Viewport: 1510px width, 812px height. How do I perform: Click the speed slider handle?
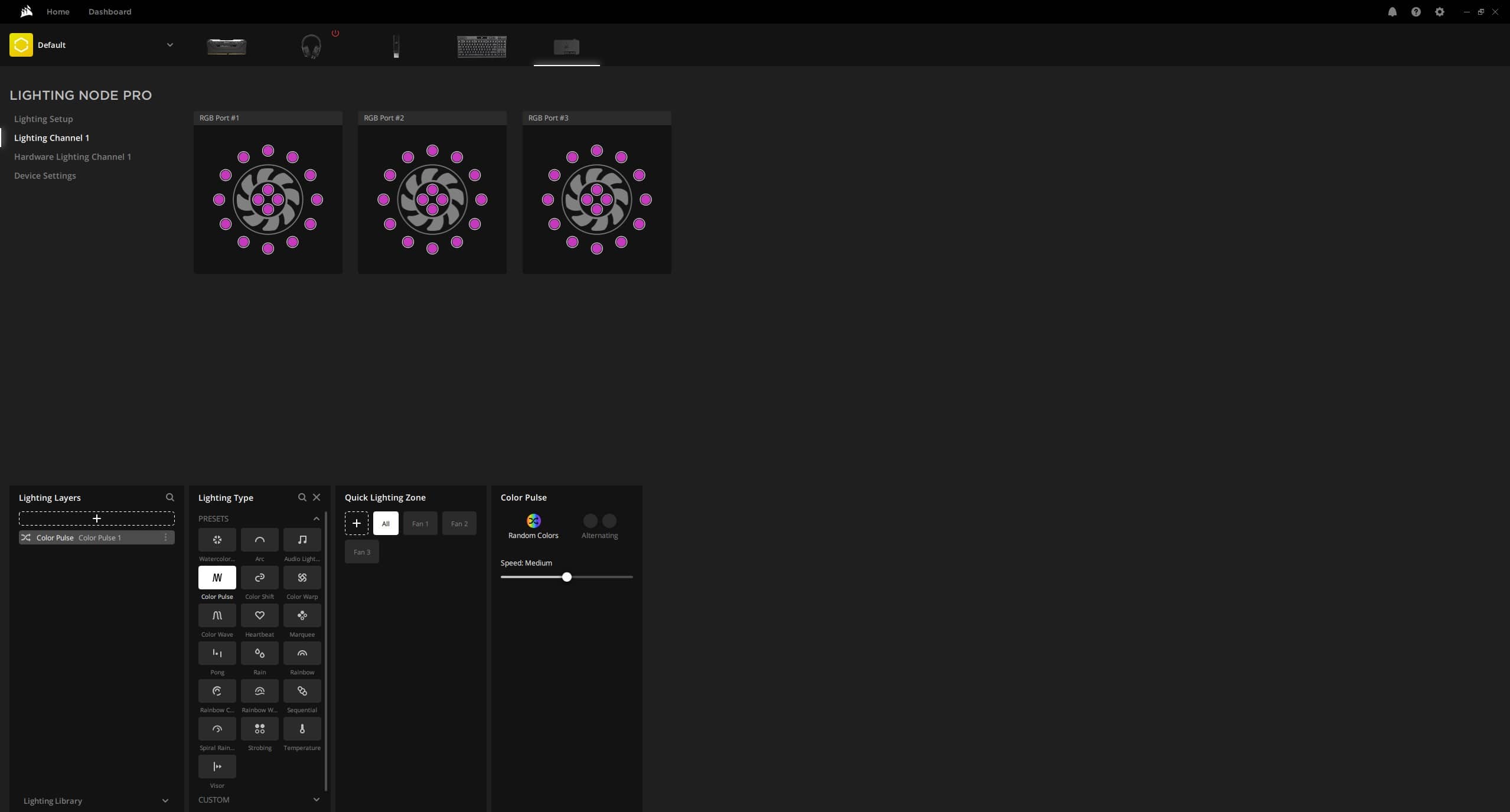(567, 577)
